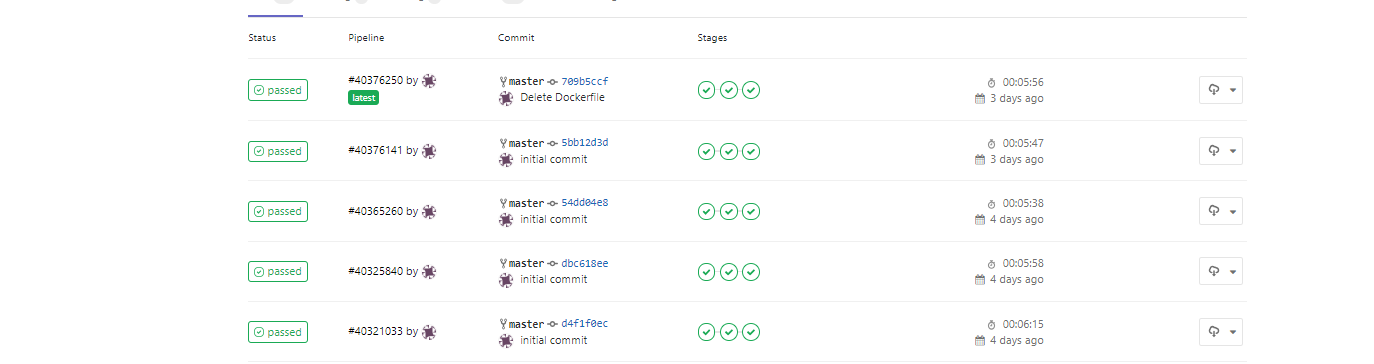Screen dimensions: 1374x364
Task: Open initial commit message of commit dbc618ee
Action: (x=554, y=279)
